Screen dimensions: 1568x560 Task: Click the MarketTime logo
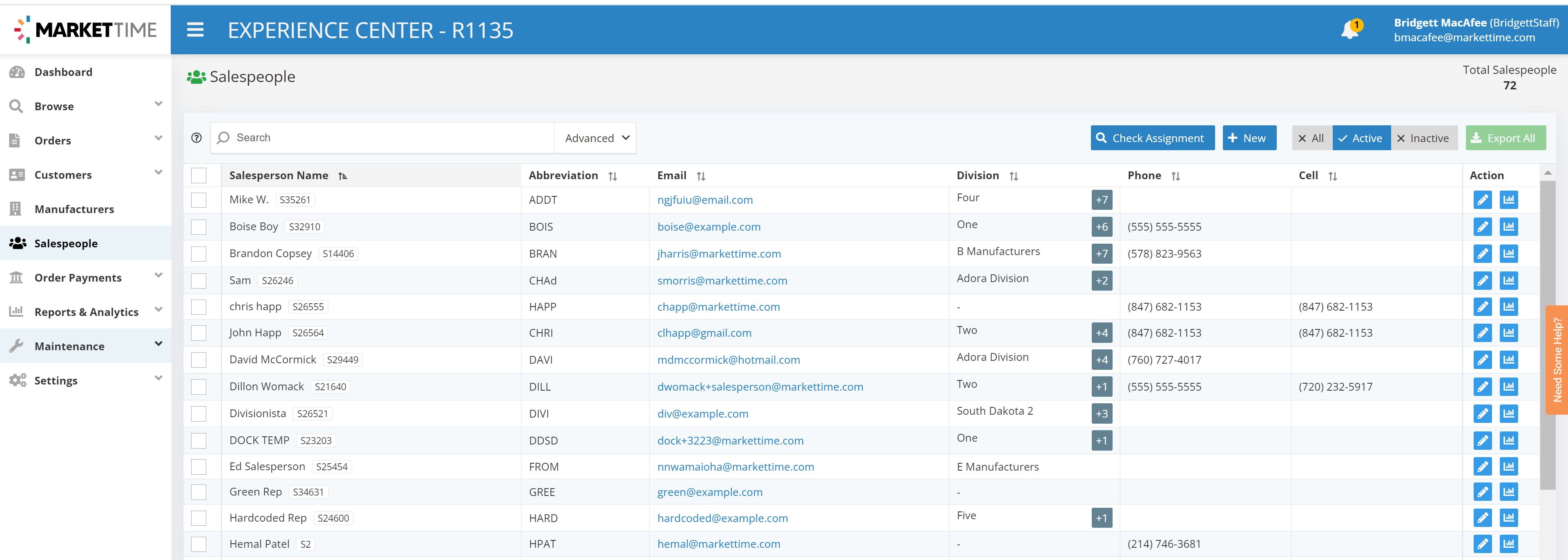pyautogui.click(x=85, y=30)
